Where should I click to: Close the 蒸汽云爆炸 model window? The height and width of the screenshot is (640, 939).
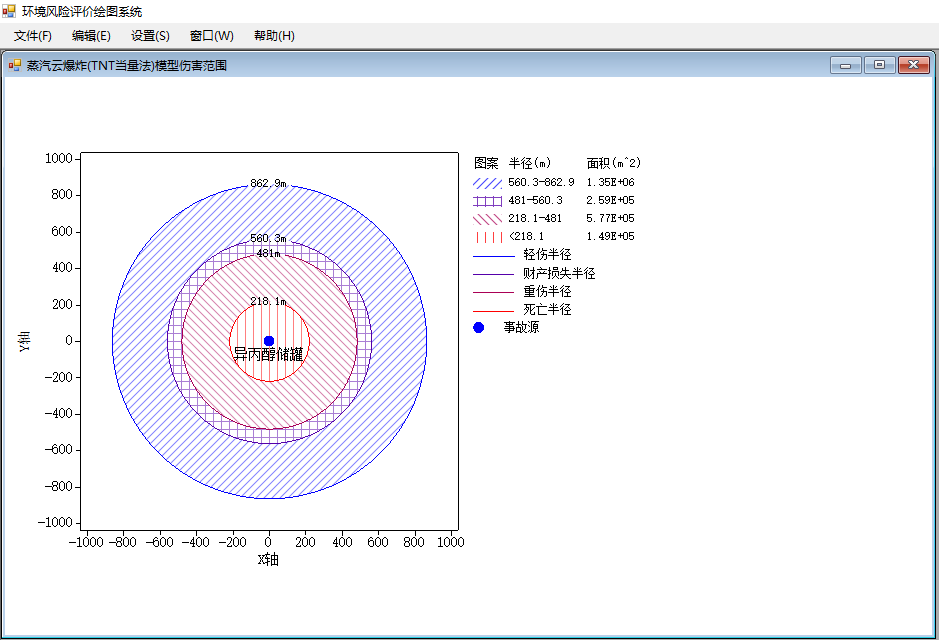tap(914, 65)
